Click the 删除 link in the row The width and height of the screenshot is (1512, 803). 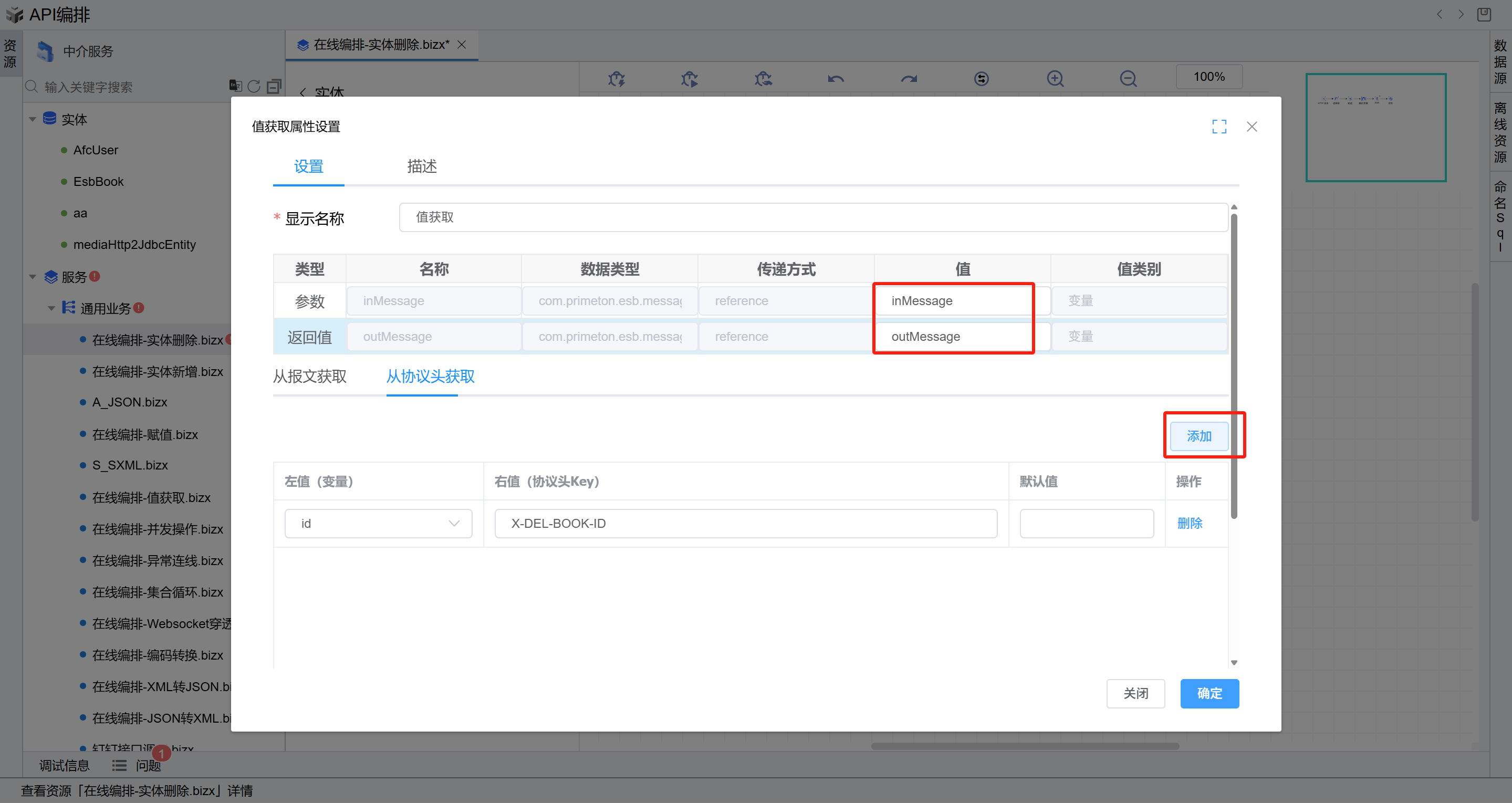click(x=1189, y=523)
